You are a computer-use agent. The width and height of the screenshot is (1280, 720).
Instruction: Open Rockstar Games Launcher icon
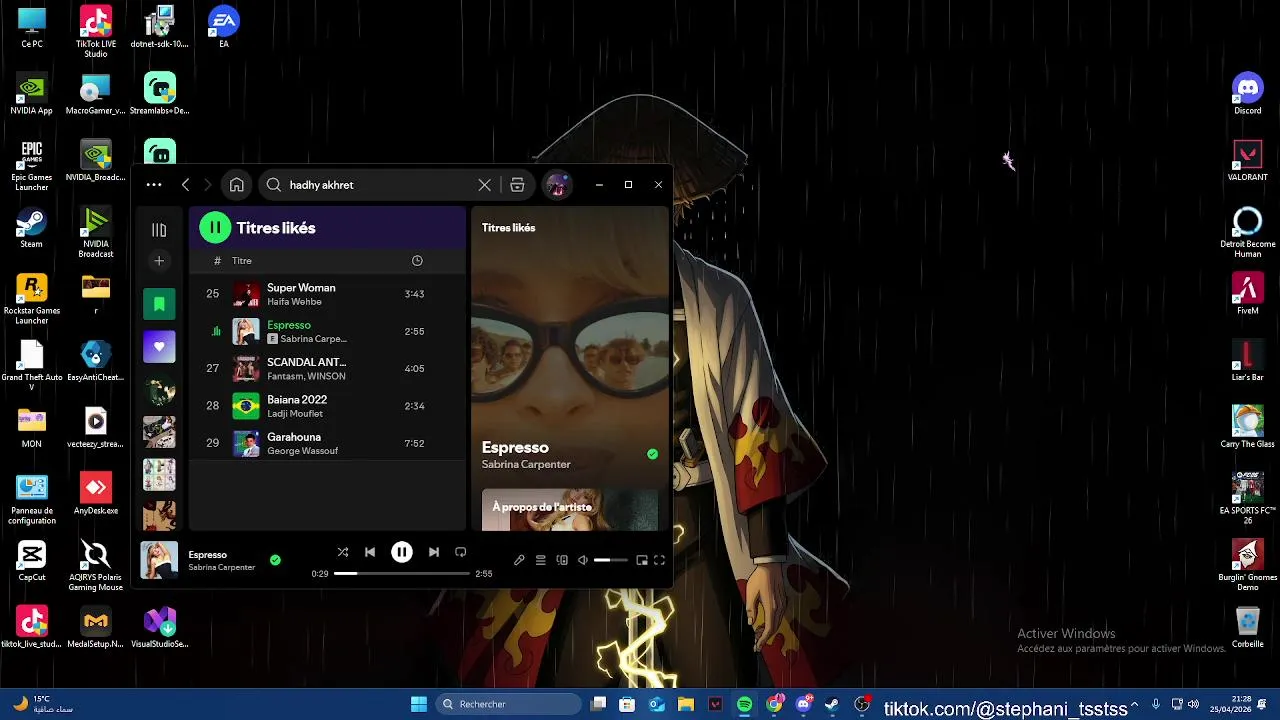click(32, 298)
